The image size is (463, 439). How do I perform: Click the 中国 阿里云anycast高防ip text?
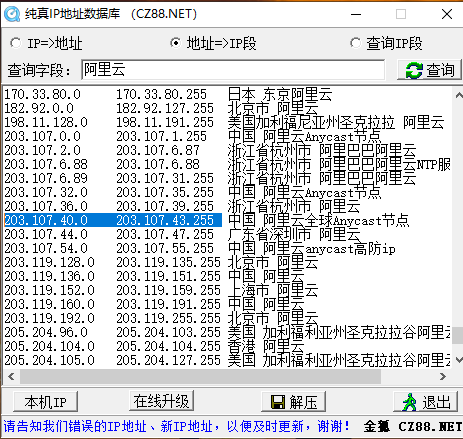[x=312, y=248]
